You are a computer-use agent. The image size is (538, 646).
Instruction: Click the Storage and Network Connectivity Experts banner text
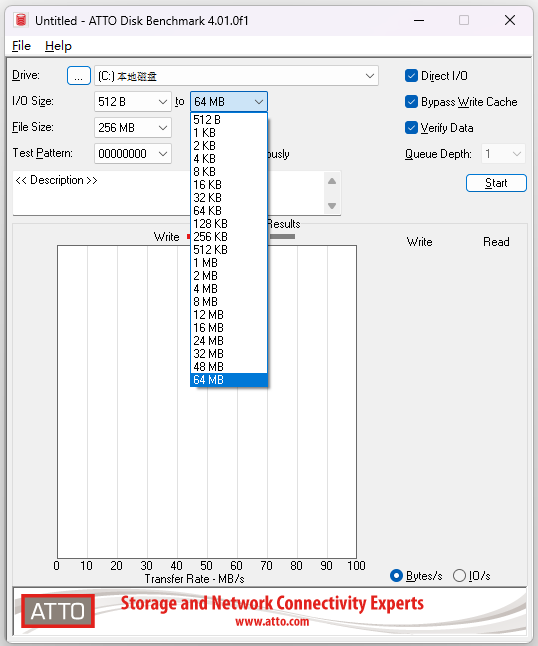coord(272,604)
